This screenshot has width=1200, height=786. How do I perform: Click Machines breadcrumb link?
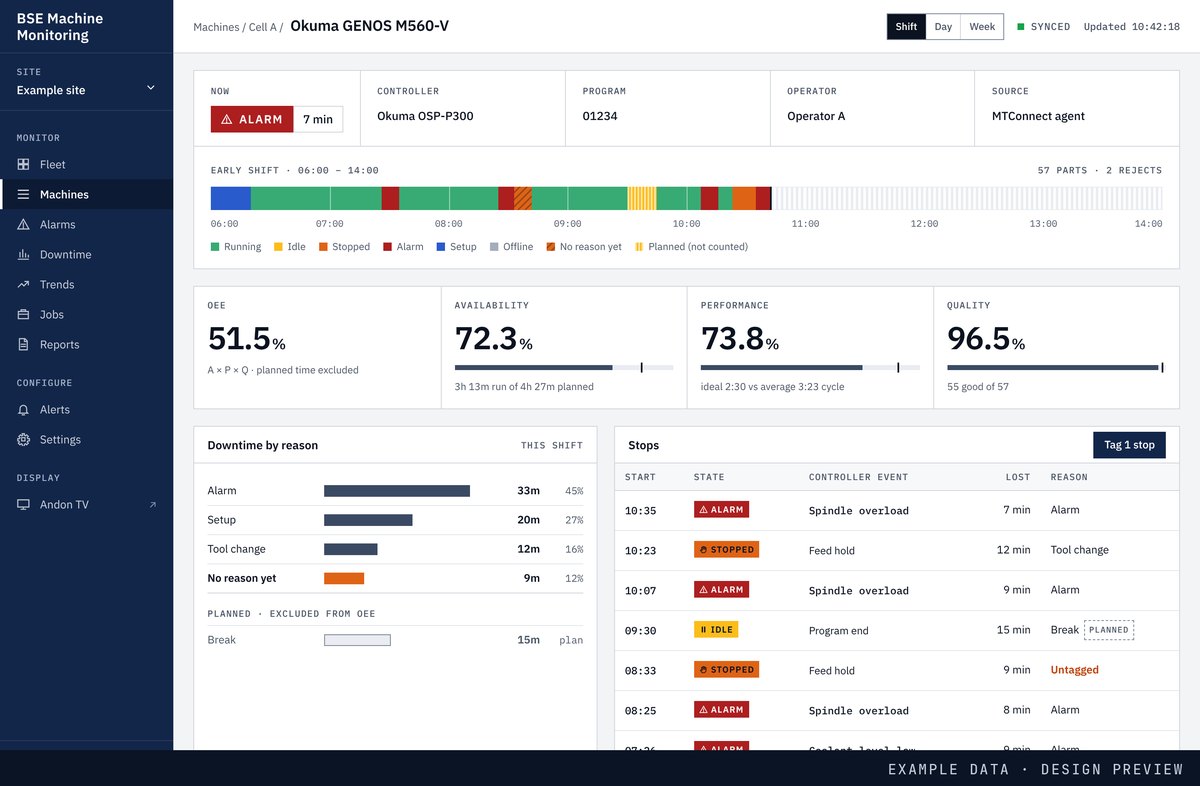tap(217, 27)
